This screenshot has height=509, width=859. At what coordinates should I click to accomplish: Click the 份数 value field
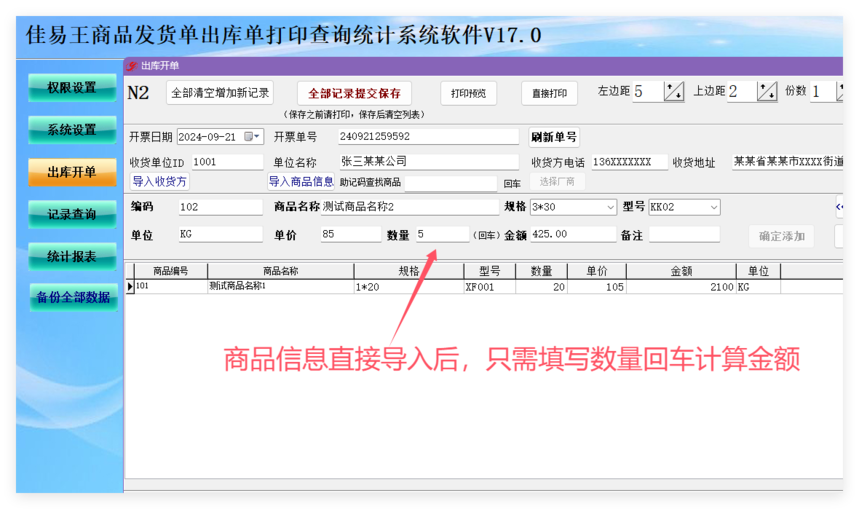[822, 91]
